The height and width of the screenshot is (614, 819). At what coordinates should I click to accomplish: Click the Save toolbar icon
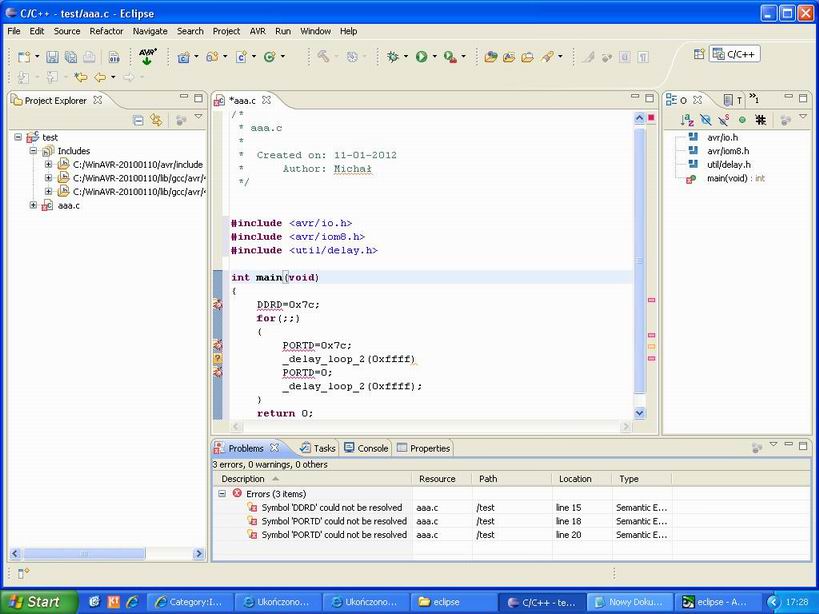coord(54,57)
